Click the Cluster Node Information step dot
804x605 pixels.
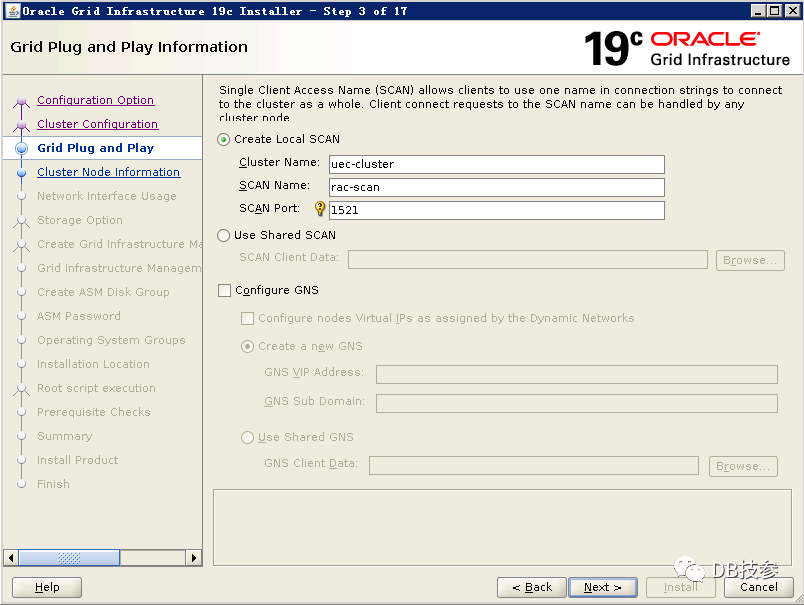point(21,172)
